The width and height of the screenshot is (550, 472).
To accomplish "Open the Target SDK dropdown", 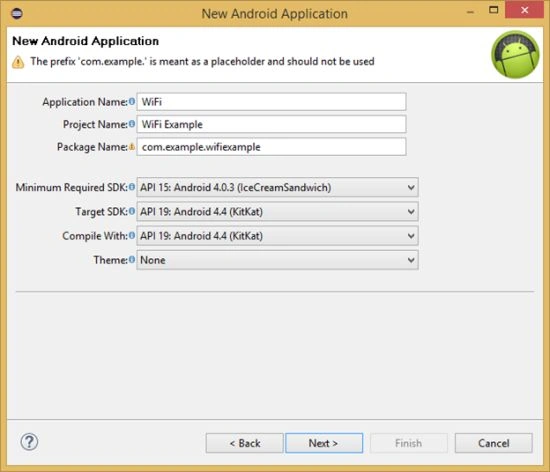I will pos(277,211).
